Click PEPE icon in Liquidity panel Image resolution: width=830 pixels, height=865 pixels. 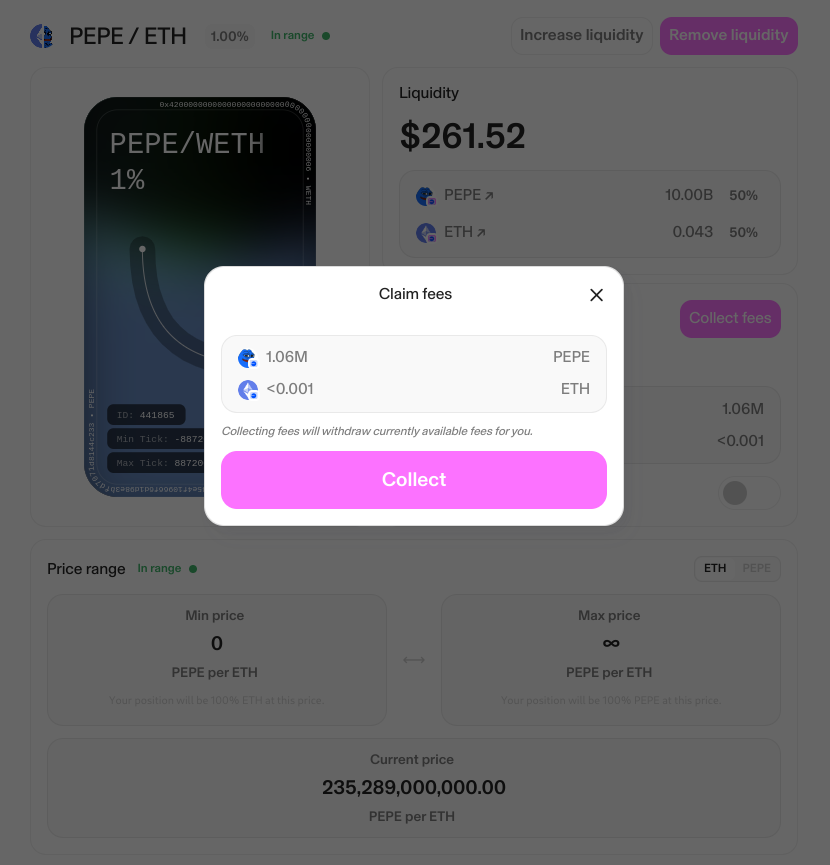pos(426,196)
